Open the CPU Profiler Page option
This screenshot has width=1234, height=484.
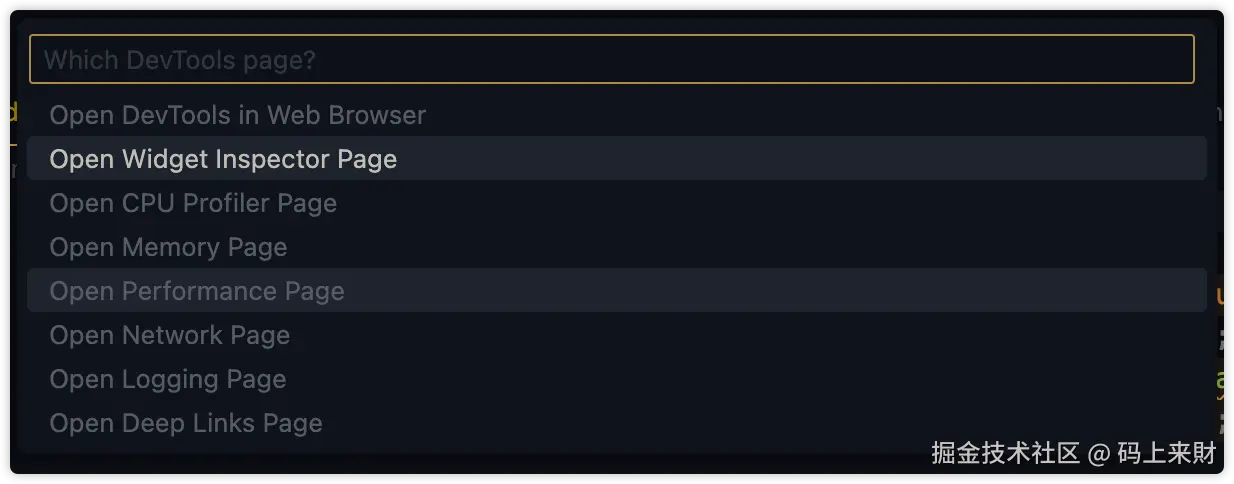(193, 203)
